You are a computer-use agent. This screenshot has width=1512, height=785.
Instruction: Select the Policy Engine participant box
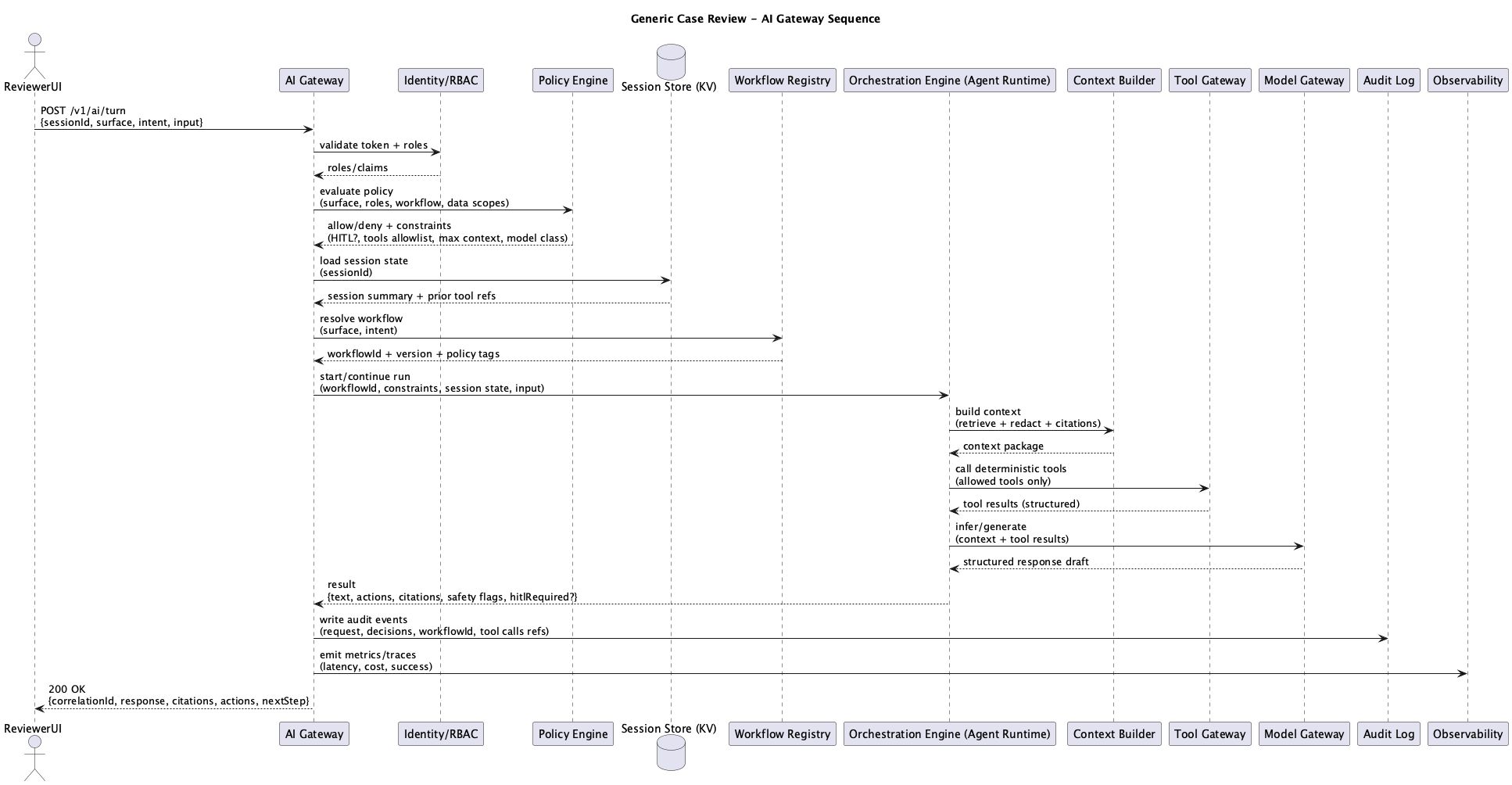pyautogui.click(x=572, y=80)
